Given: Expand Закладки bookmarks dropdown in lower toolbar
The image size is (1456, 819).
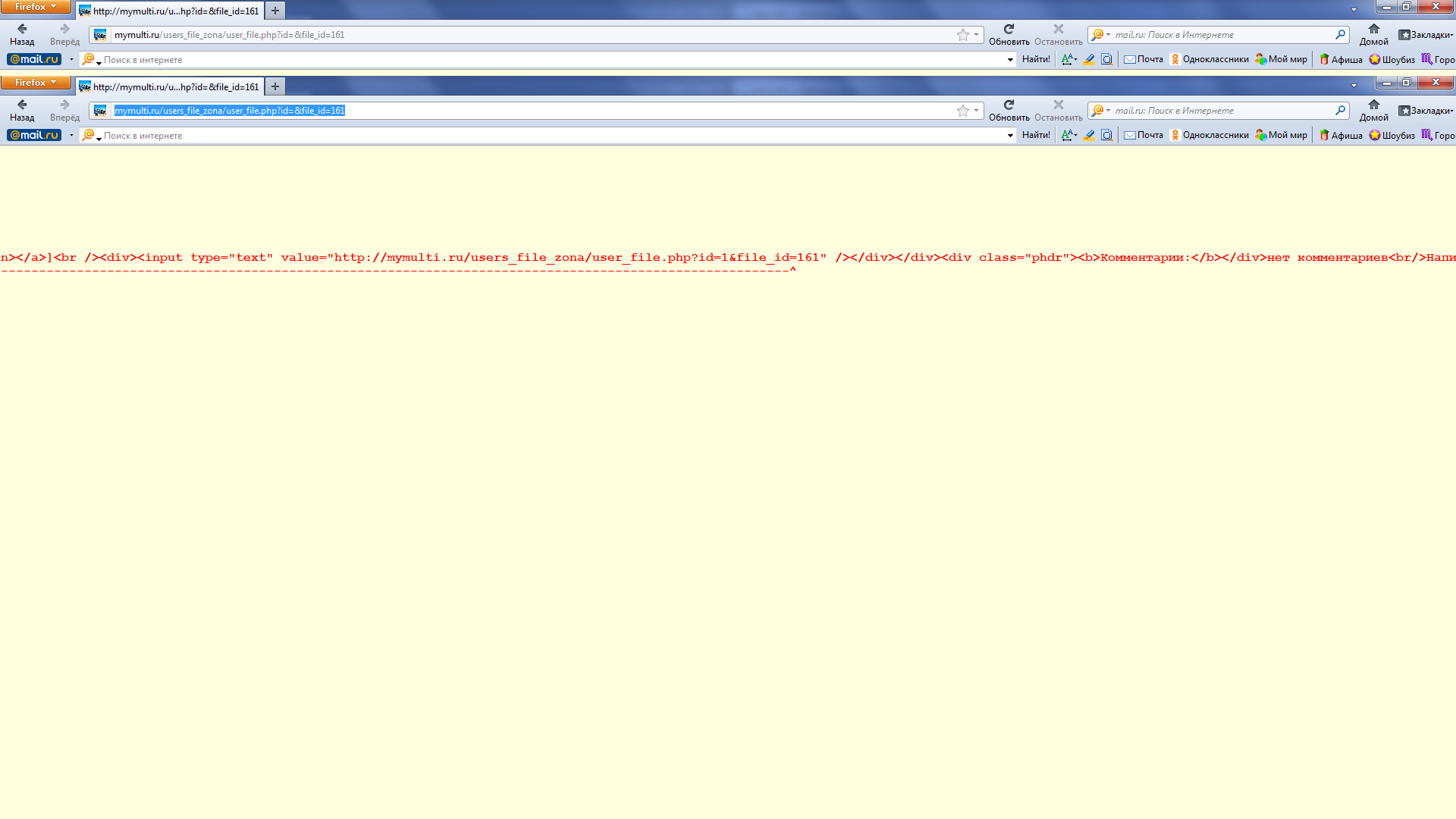Looking at the screenshot, I should (x=1426, y=111).
